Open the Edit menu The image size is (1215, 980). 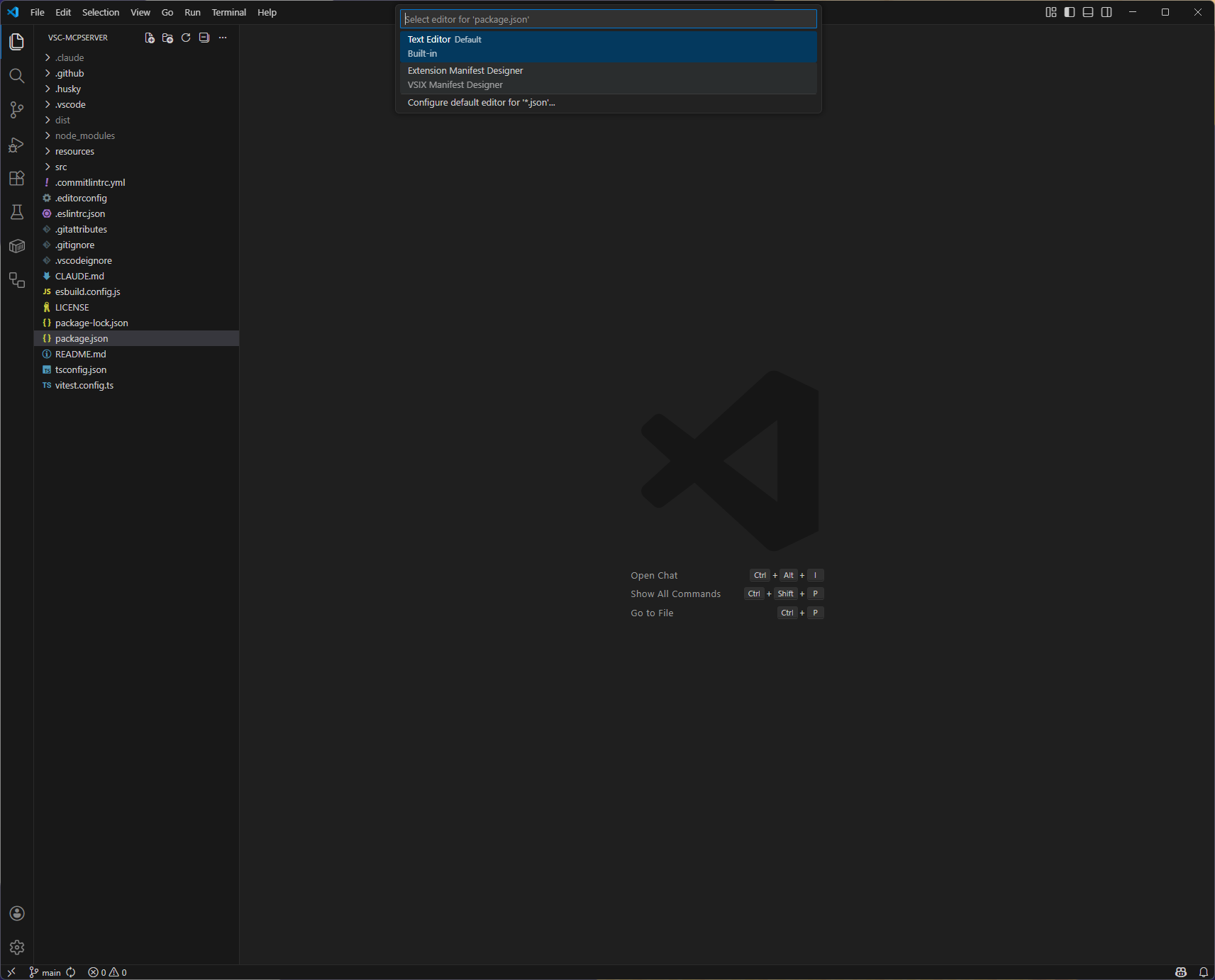pos(63,12)
